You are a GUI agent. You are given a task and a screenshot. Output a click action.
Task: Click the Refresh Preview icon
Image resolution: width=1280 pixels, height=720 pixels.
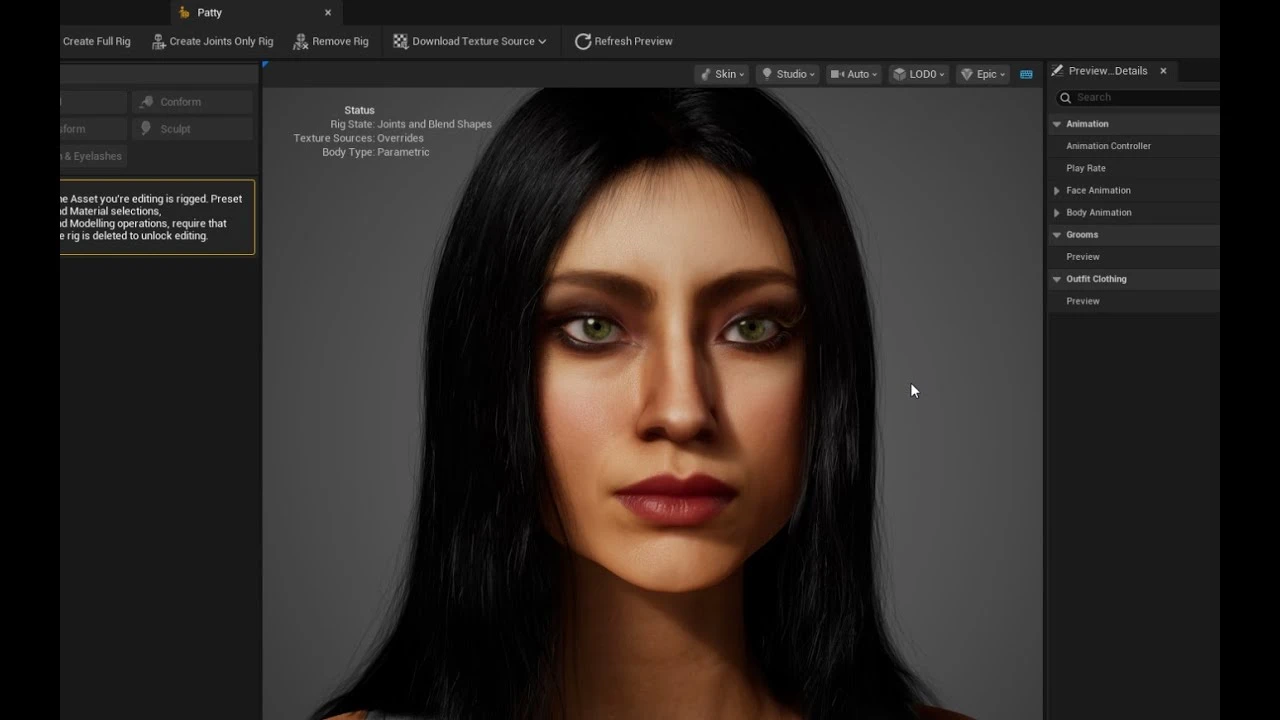point(583,41)
